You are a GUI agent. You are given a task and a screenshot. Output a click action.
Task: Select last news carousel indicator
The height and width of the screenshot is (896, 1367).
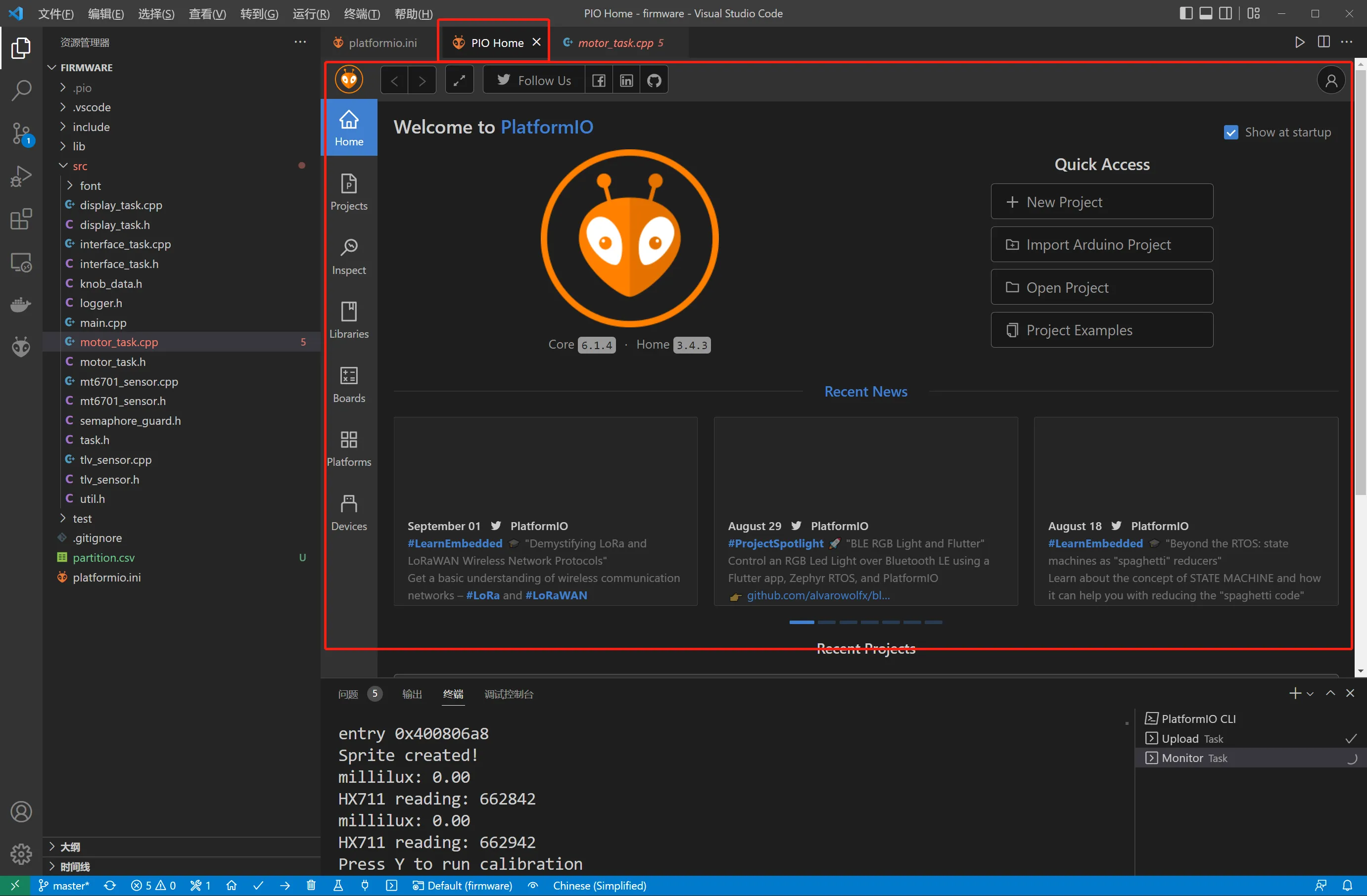pyautogui.click(x=934, y=622)
